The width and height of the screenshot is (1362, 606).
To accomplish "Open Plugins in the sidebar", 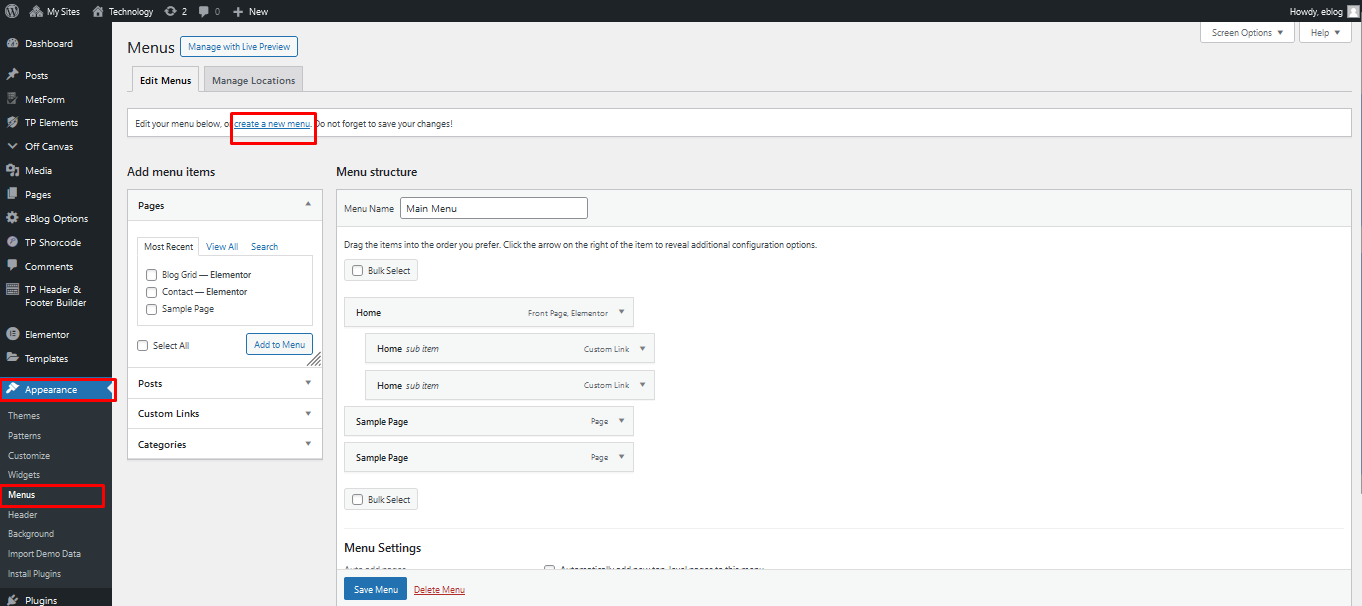I will (40, 600).
